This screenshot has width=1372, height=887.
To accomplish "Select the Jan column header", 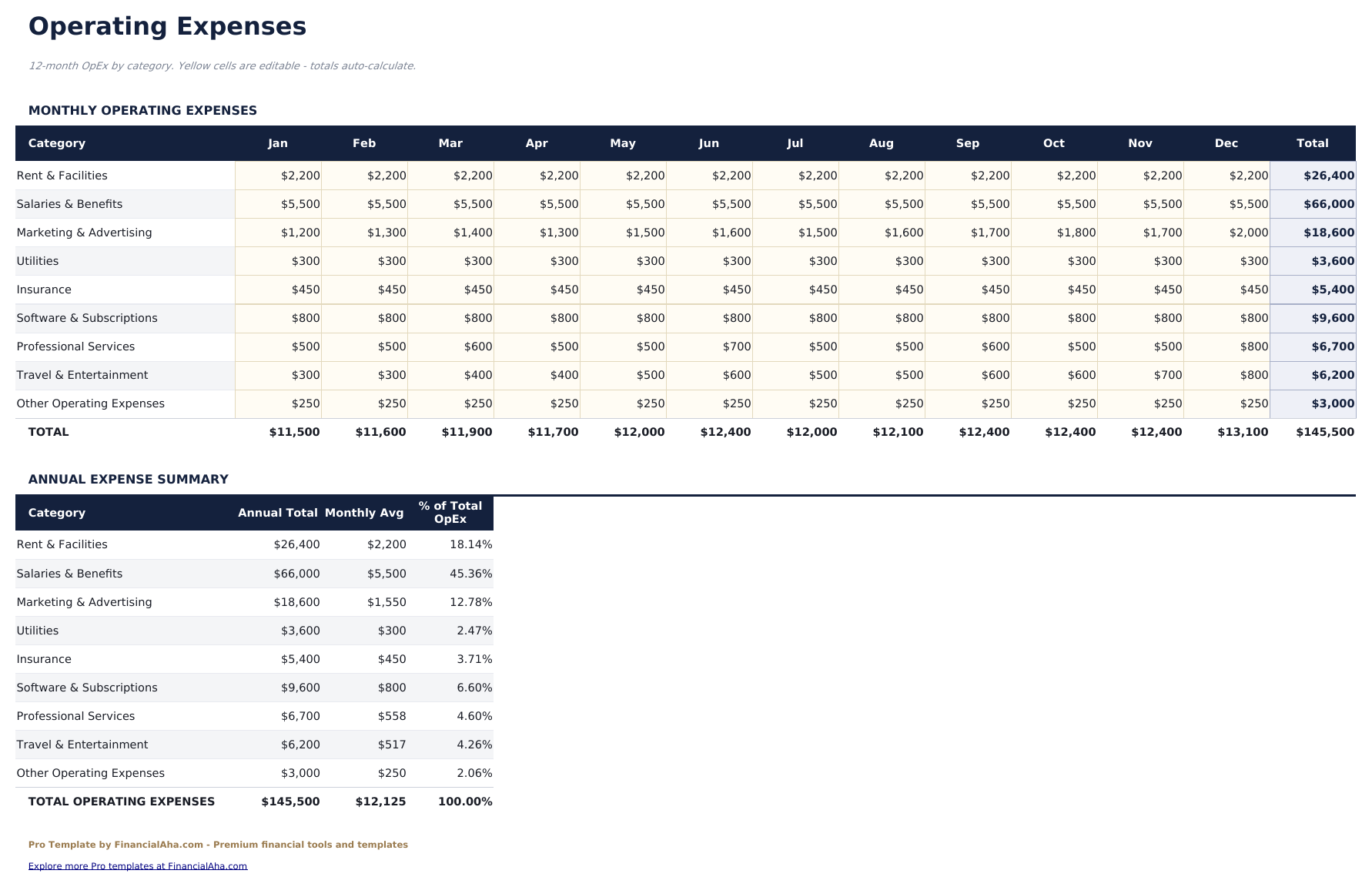I will pos(278,143).
